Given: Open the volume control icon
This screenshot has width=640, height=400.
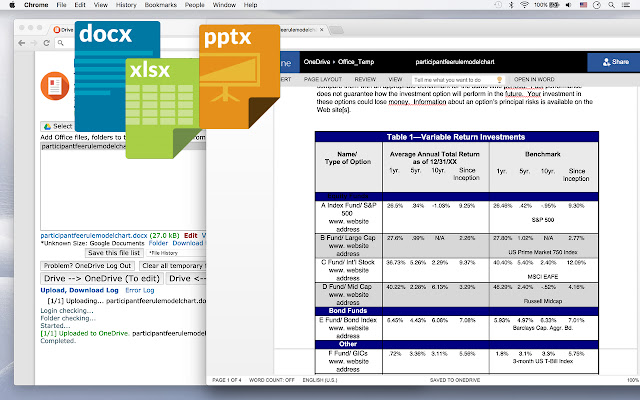Looking at the screenshot, I should click(569, 5).
